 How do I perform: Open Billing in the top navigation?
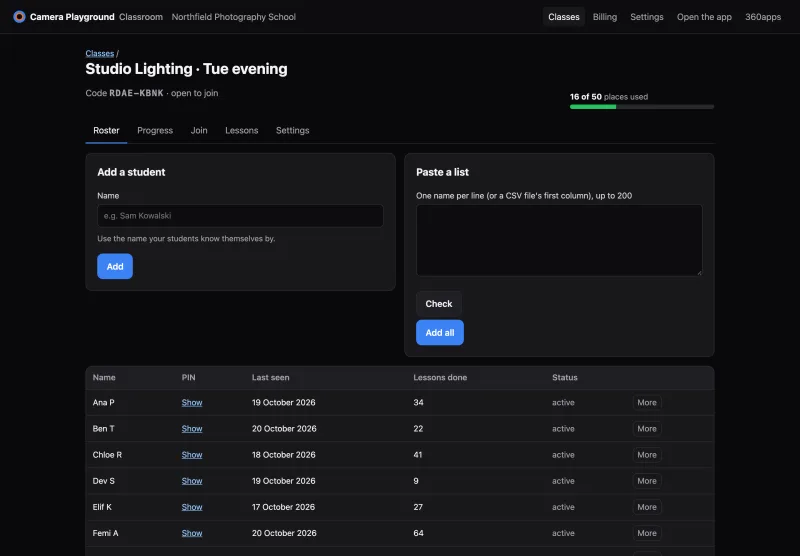tap(605, 17)
